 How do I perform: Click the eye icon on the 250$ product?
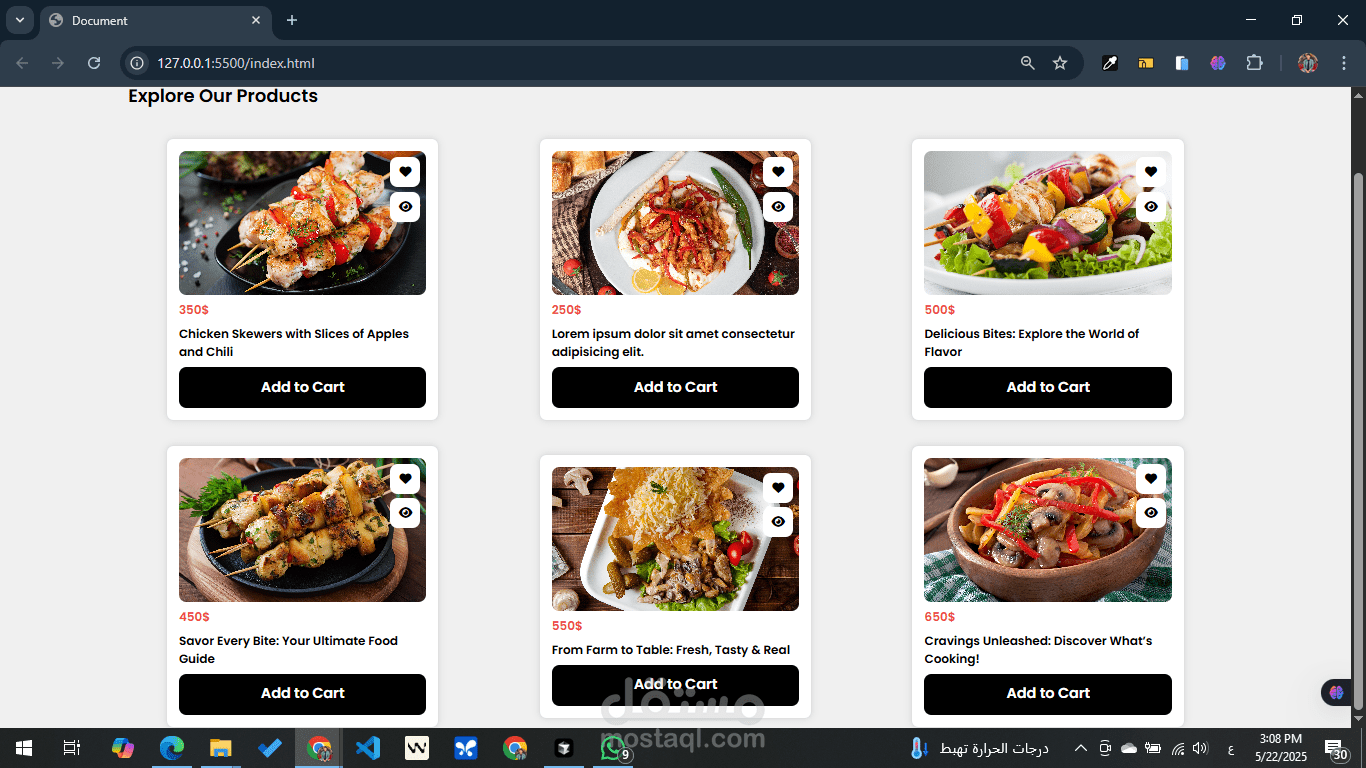[778, 207]
